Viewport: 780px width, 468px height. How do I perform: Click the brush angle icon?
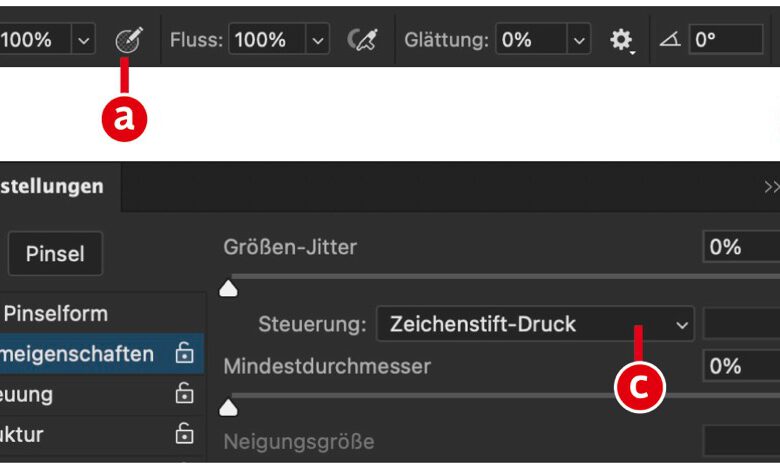click(670, 40)
